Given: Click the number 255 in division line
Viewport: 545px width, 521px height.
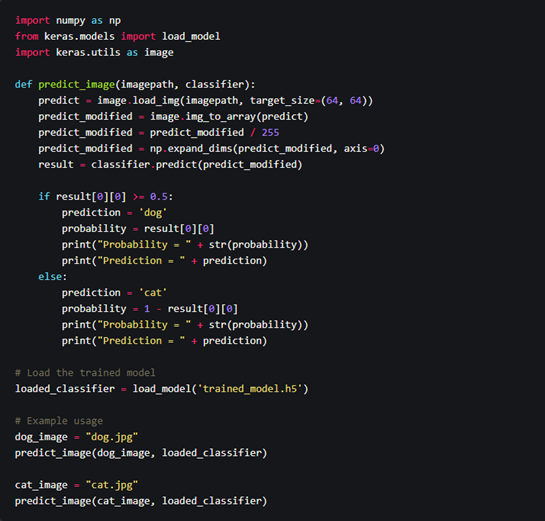Looking at the screenshot, I should coord(270,132).
